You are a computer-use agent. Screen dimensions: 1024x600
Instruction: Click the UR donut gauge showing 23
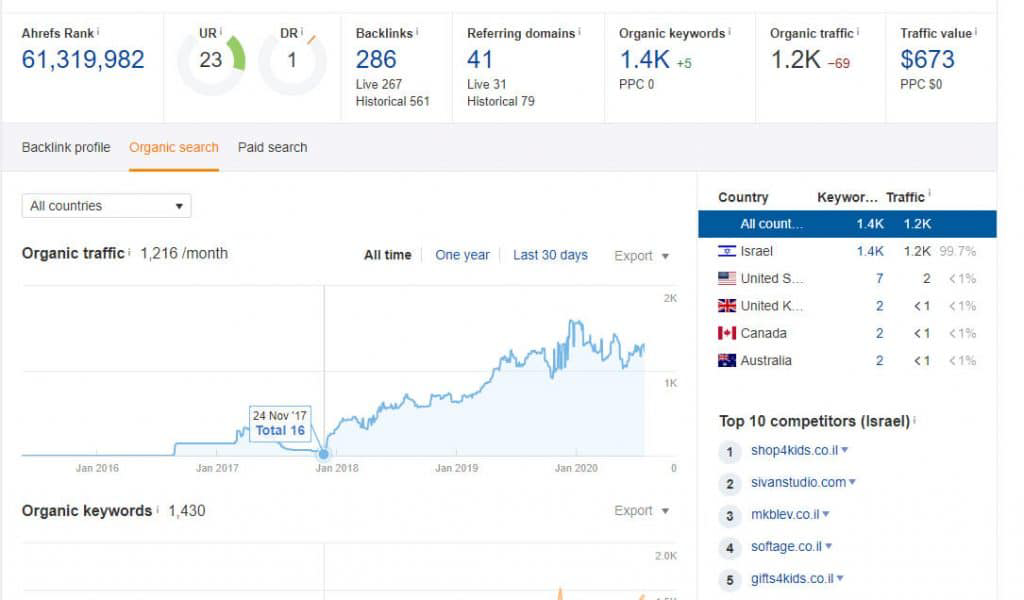(212, 61)
